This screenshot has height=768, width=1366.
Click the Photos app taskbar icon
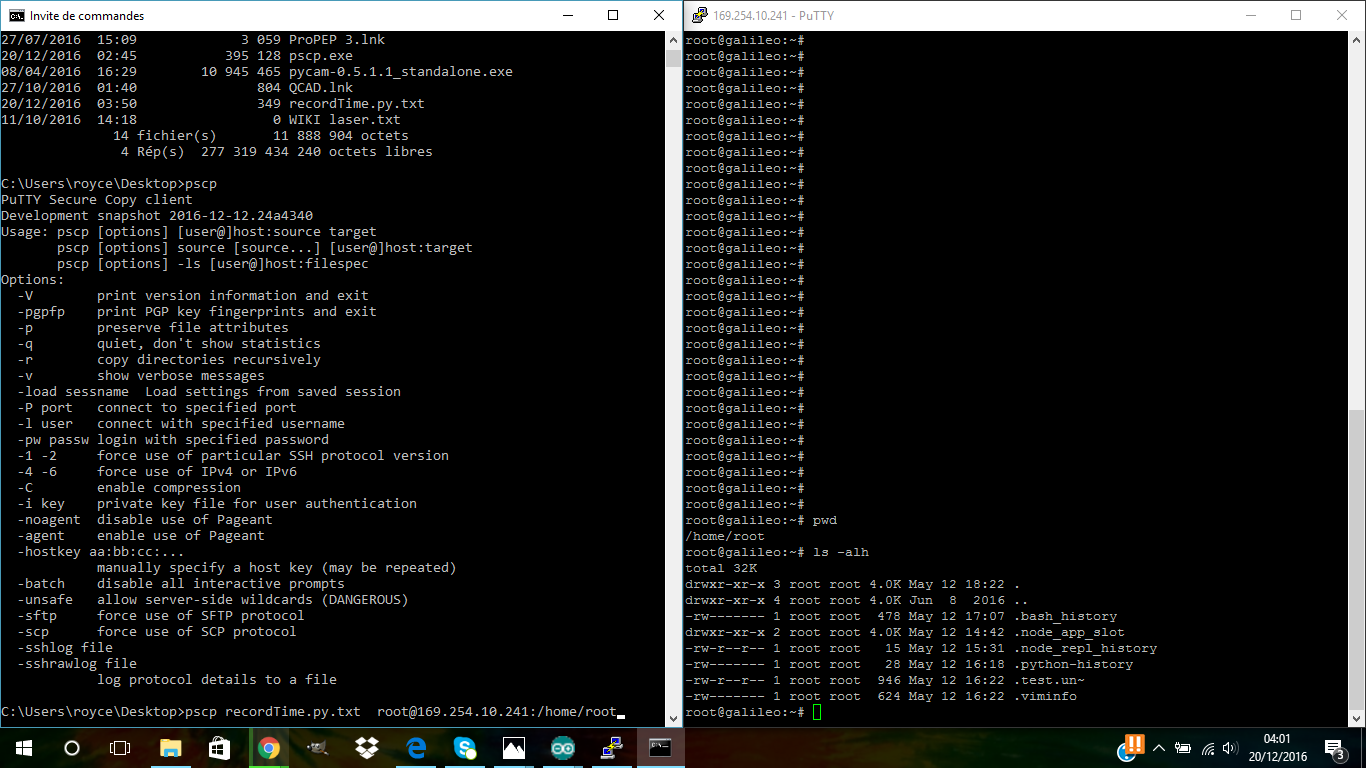tap(513, 747)
